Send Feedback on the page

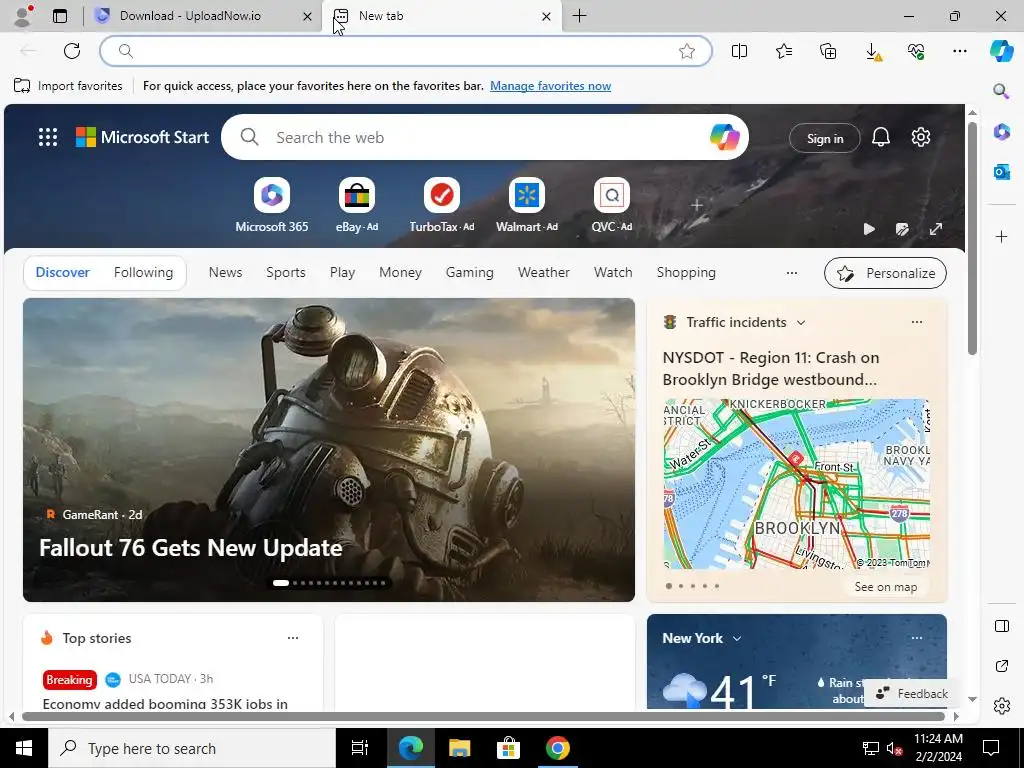912,694
